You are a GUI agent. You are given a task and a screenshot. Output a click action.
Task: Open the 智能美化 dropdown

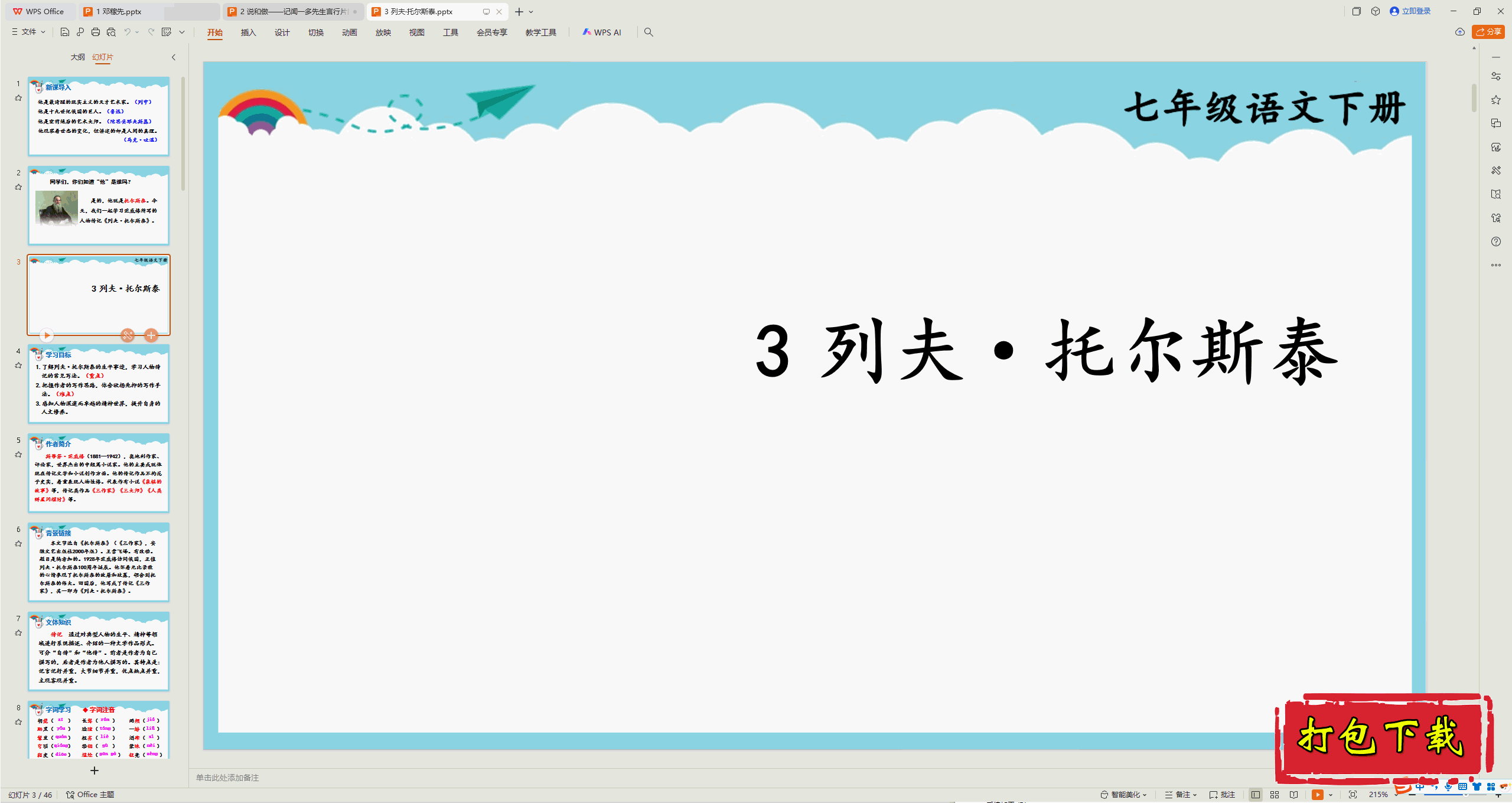pyautogui.click(x=1125, y=795)
